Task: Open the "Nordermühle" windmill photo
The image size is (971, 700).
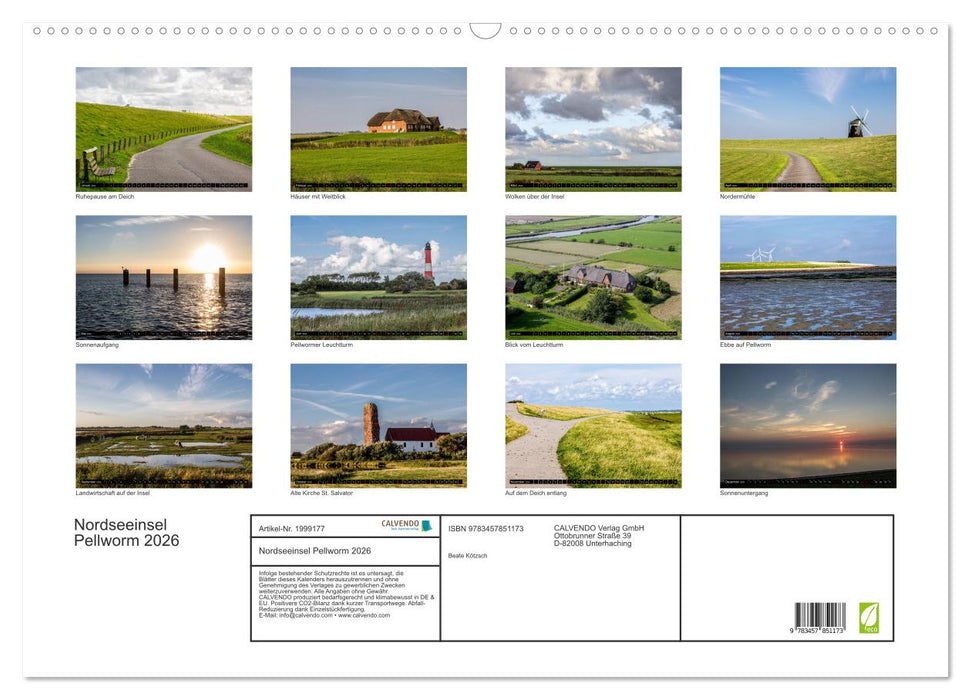Action: 808,128
